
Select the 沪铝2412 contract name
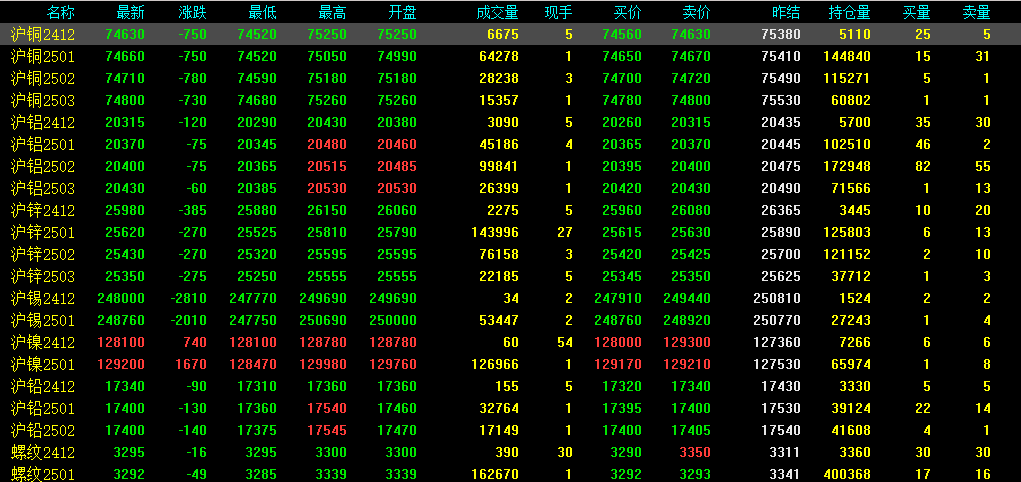point(43,122)
